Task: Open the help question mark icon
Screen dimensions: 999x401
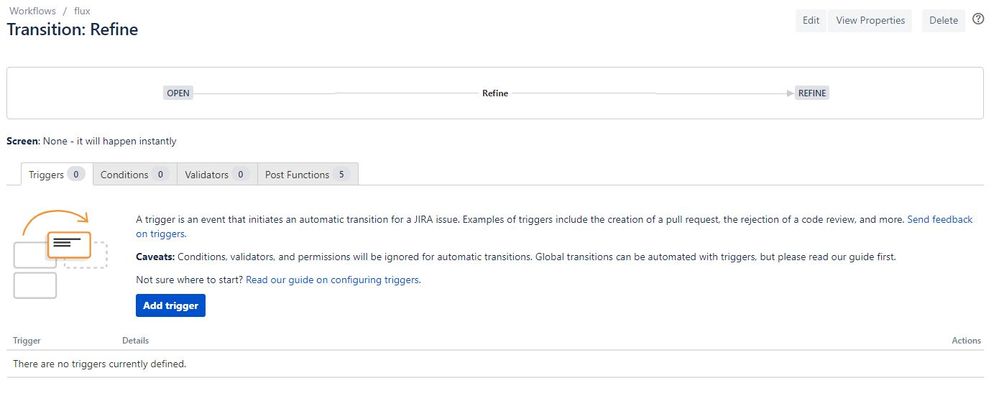Action: (978, 19)
